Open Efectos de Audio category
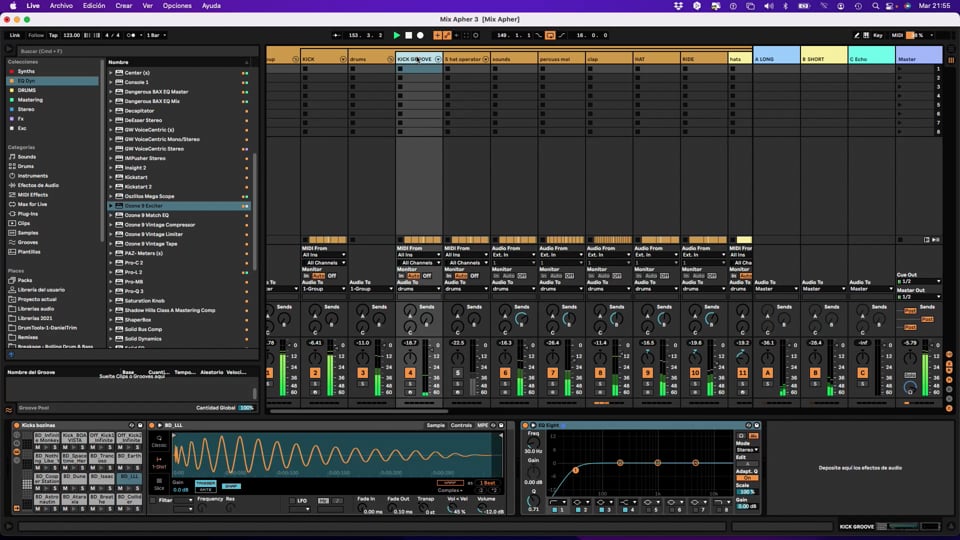Image resolution: width=960 pixels, height=540 pixels. [38, 185]
